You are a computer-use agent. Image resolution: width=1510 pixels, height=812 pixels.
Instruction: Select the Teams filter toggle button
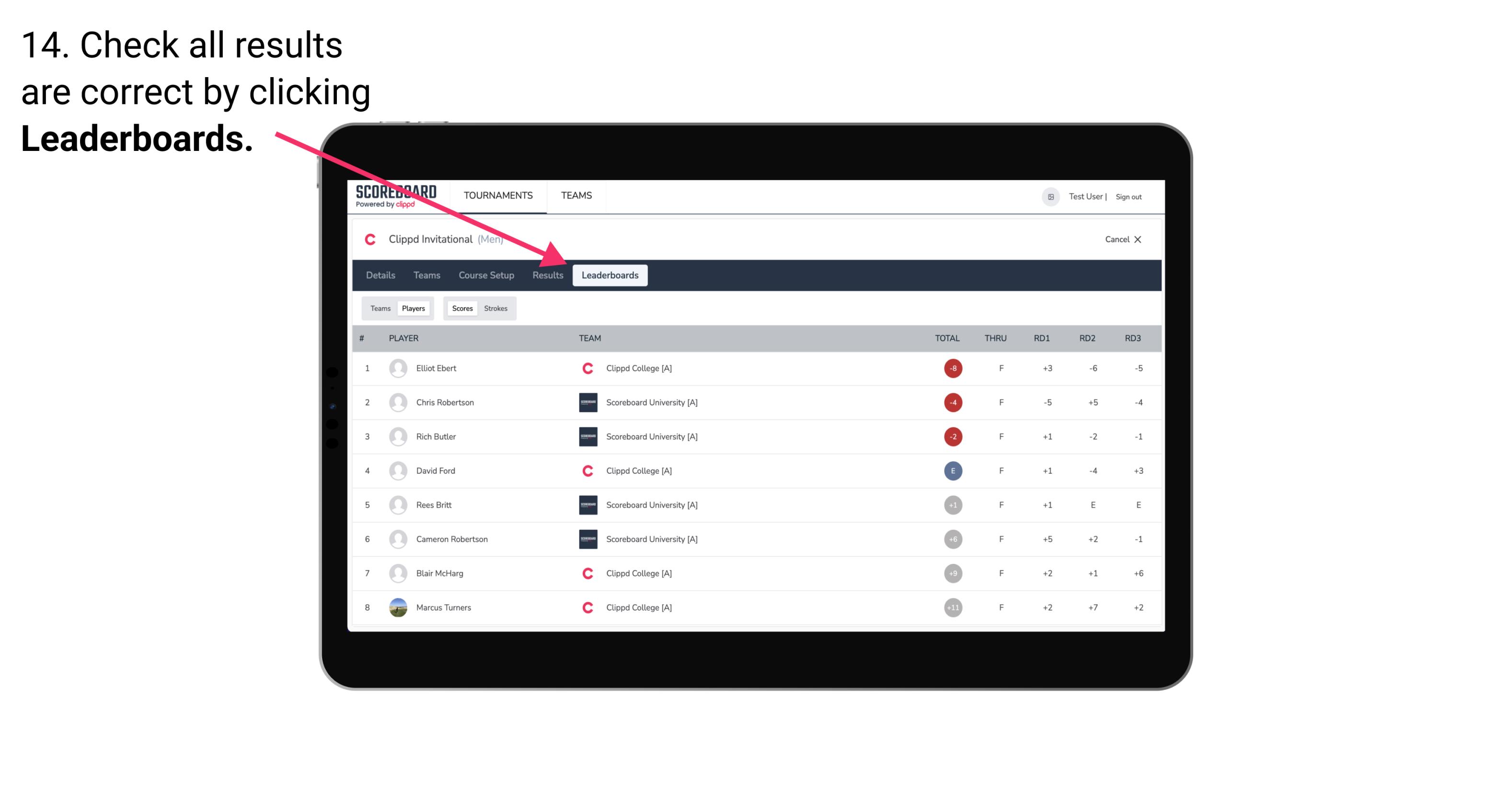380,308
